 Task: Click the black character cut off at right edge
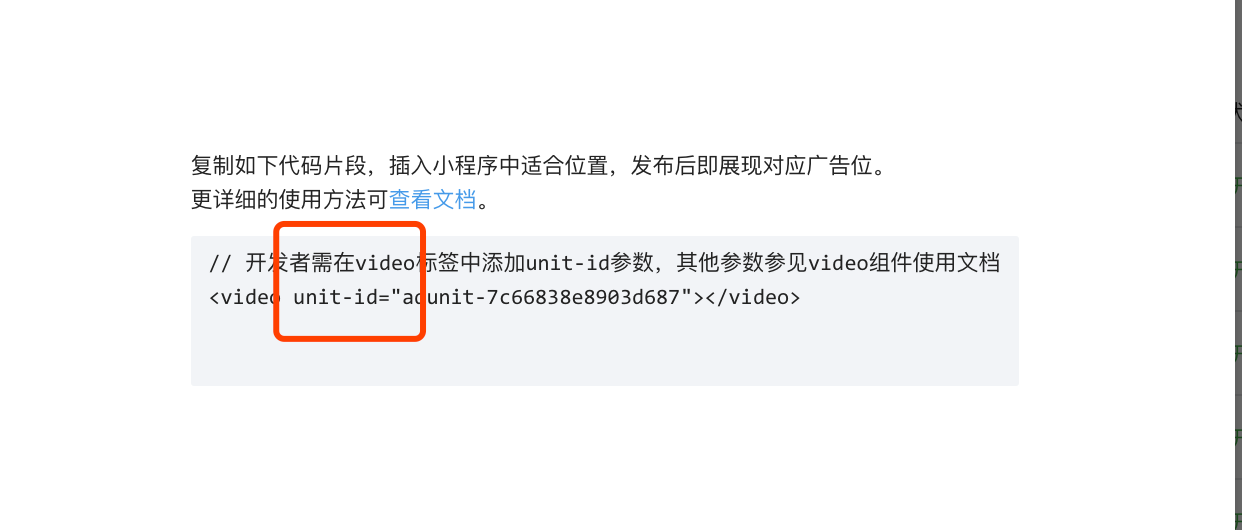(1239, 111)
